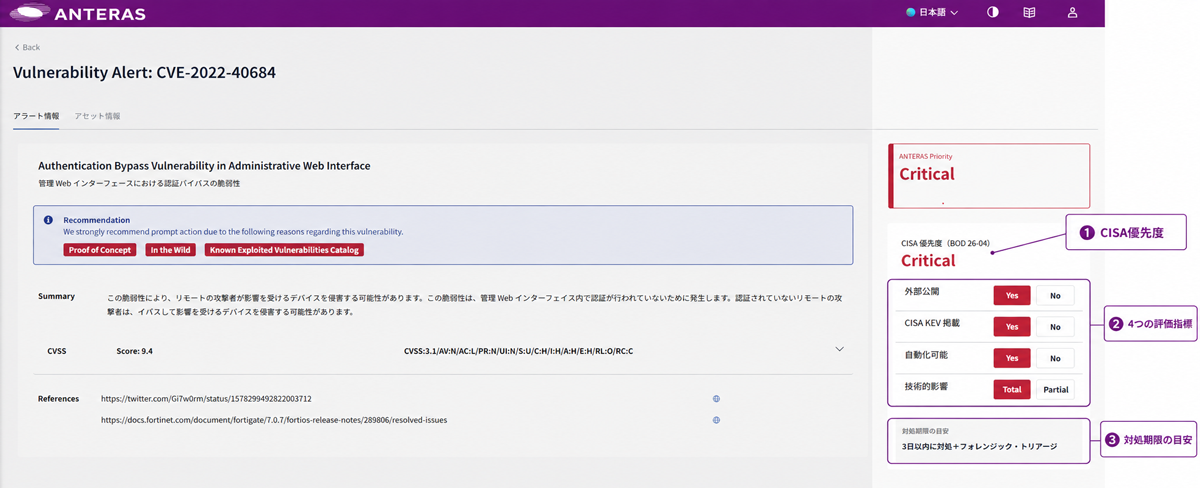The width and height of the screenshot is (1200, 488).
Task: Open the twitter.com reference link
Action: click(x=206, y=399)
